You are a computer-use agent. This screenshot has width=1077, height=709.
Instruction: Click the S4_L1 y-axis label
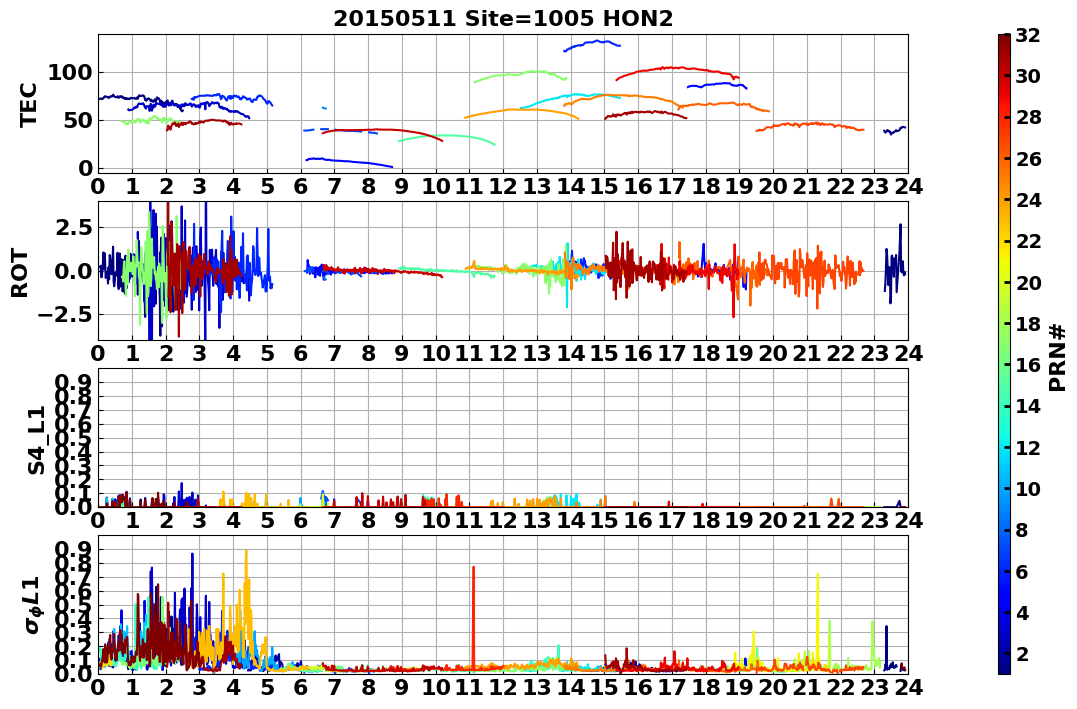point(36,440)
